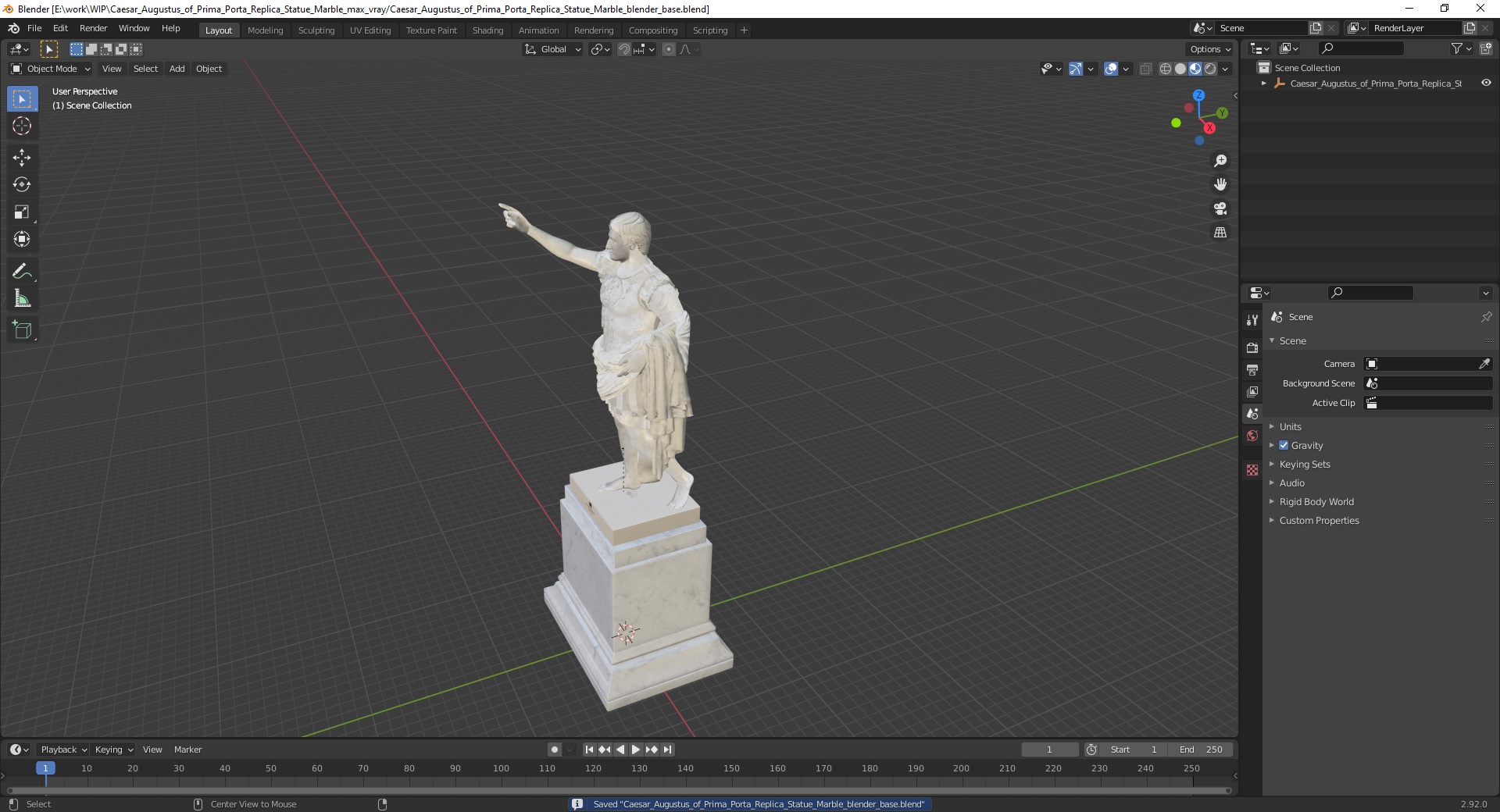Hide Caesar_Augustus collection with eye icon
Image resolution: width=1500 pixels, height=812 pixels.
[1486, 83]
